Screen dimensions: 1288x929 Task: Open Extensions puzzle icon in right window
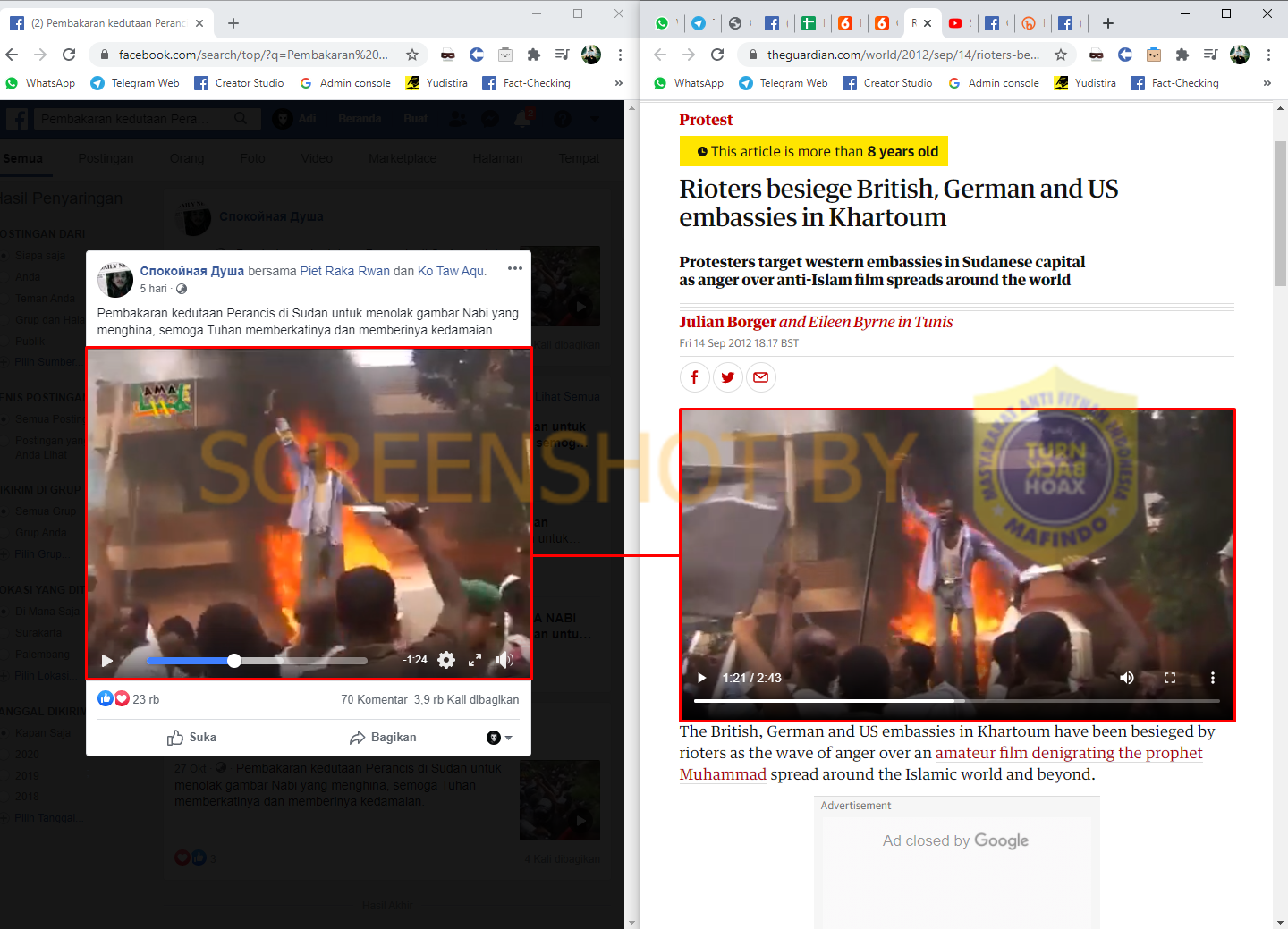coord(1182,55)
